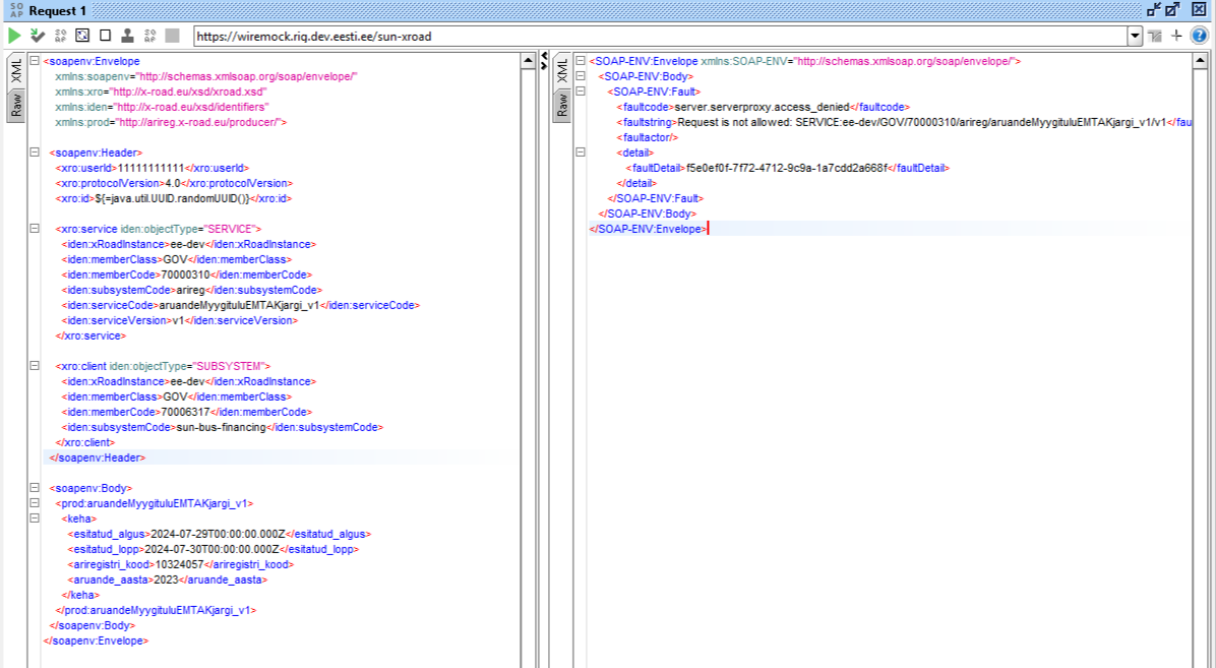Submit the request with the green play icon
The width and height of the screenshot is (1216, 668).
[x=14, y=35]
